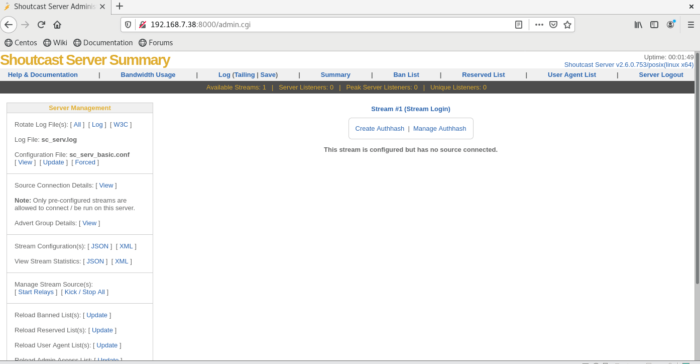Click Start Relays
Image resolution: width=700 pixels, height=364 pixels.
36,292
